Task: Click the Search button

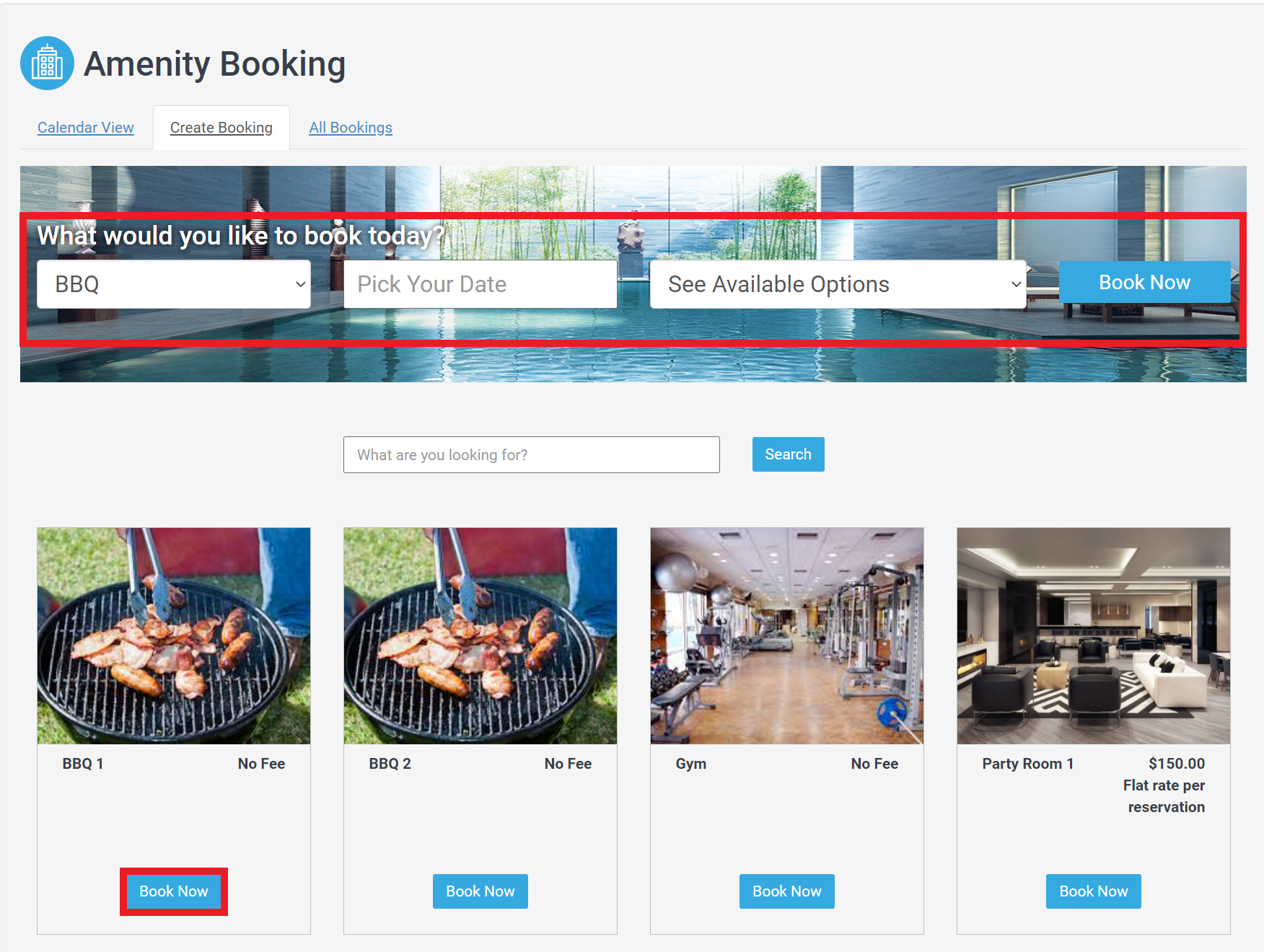Action: click(788, 454)
